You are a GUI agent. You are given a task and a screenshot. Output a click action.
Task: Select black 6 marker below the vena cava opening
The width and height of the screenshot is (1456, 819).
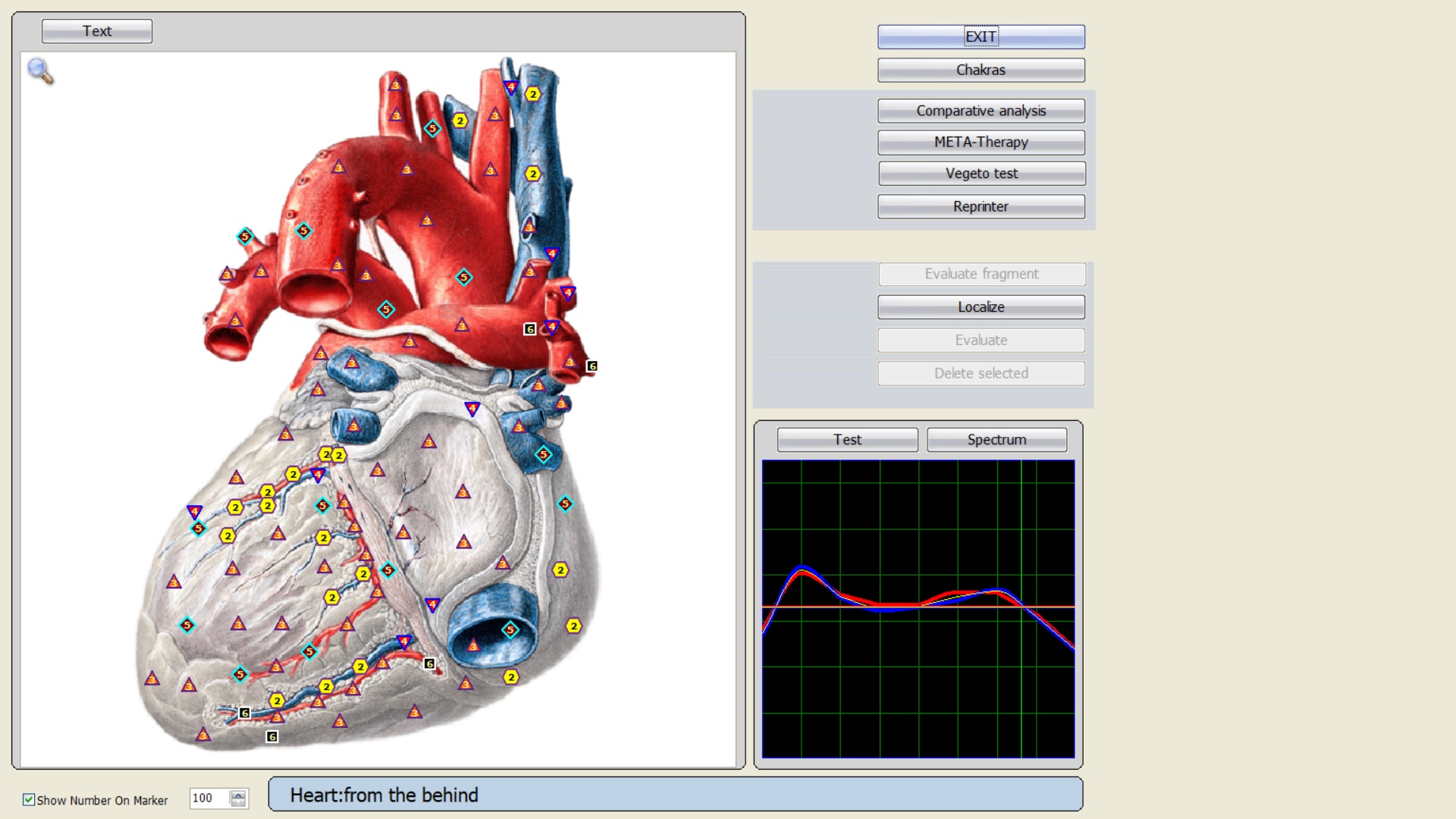(429, 664)
